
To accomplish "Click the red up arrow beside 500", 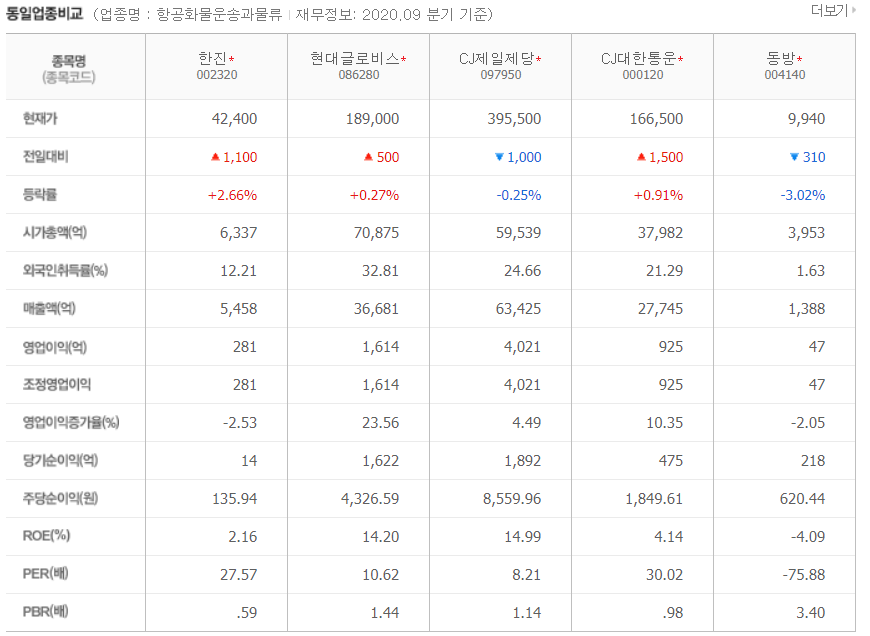I will [x=368, y=157].
